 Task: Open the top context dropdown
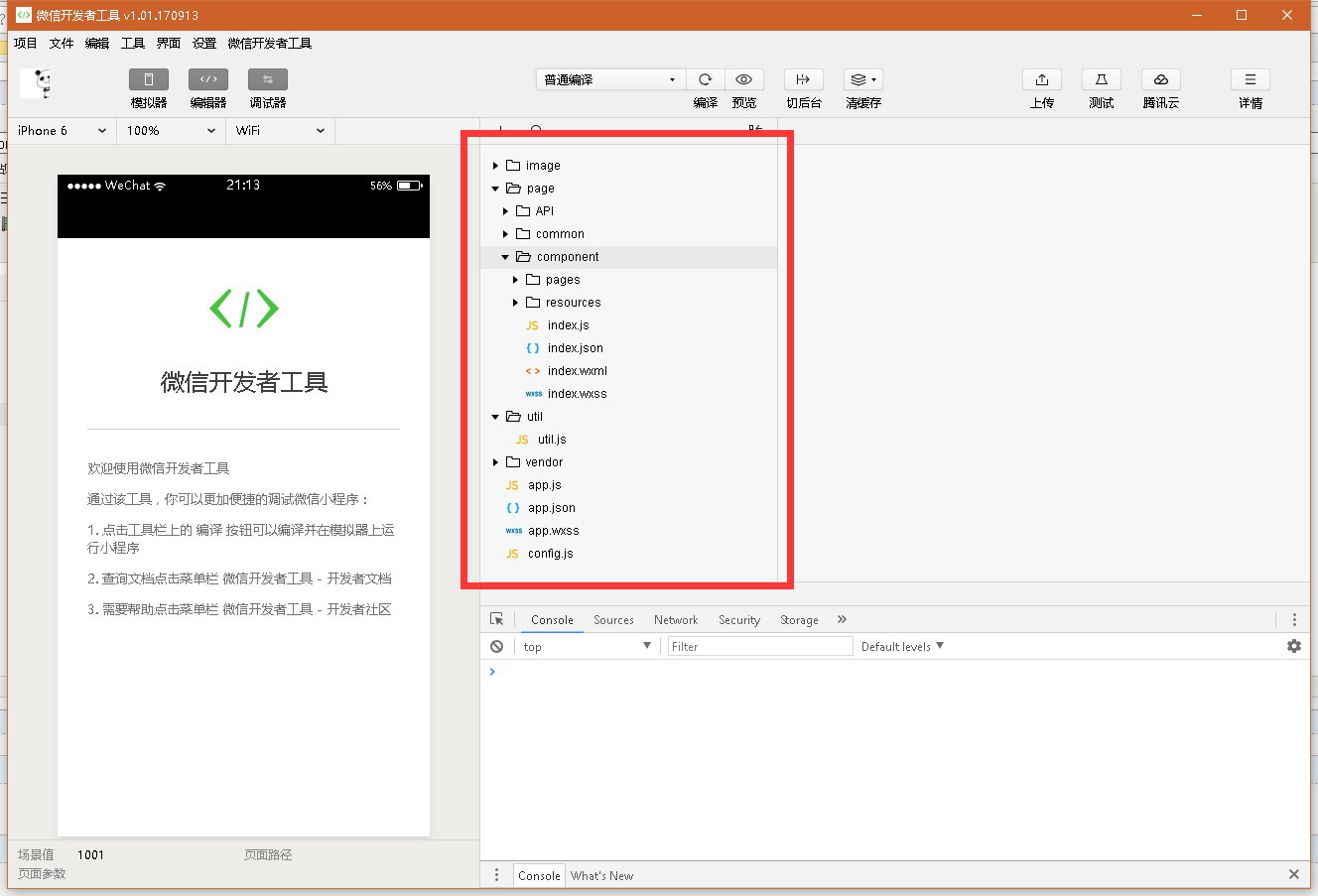(586, 646)
